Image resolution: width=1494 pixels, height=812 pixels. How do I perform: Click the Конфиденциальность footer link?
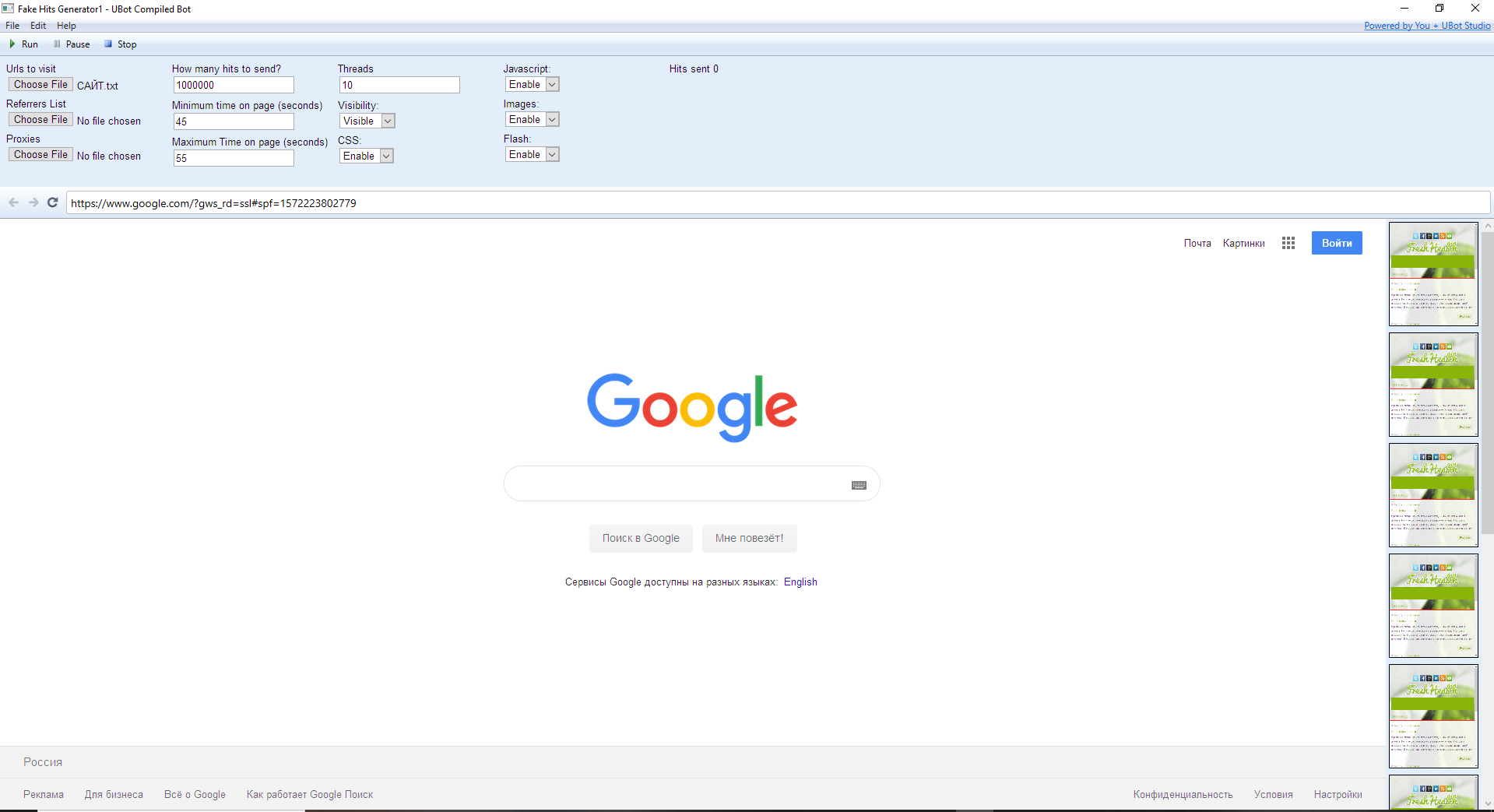coord(1183,794)
